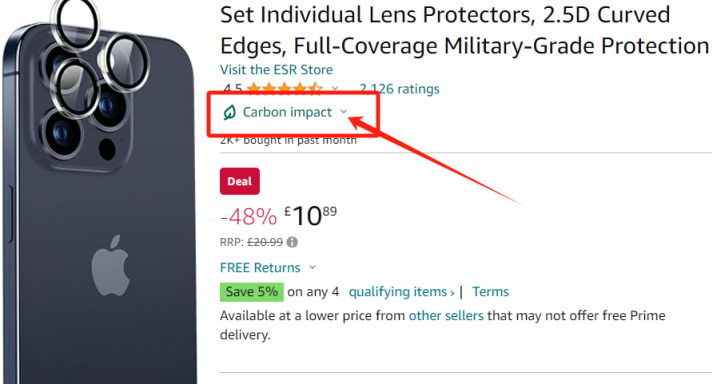Click the green leaf Carbon impact icon
717x384 pixels.
229,112
